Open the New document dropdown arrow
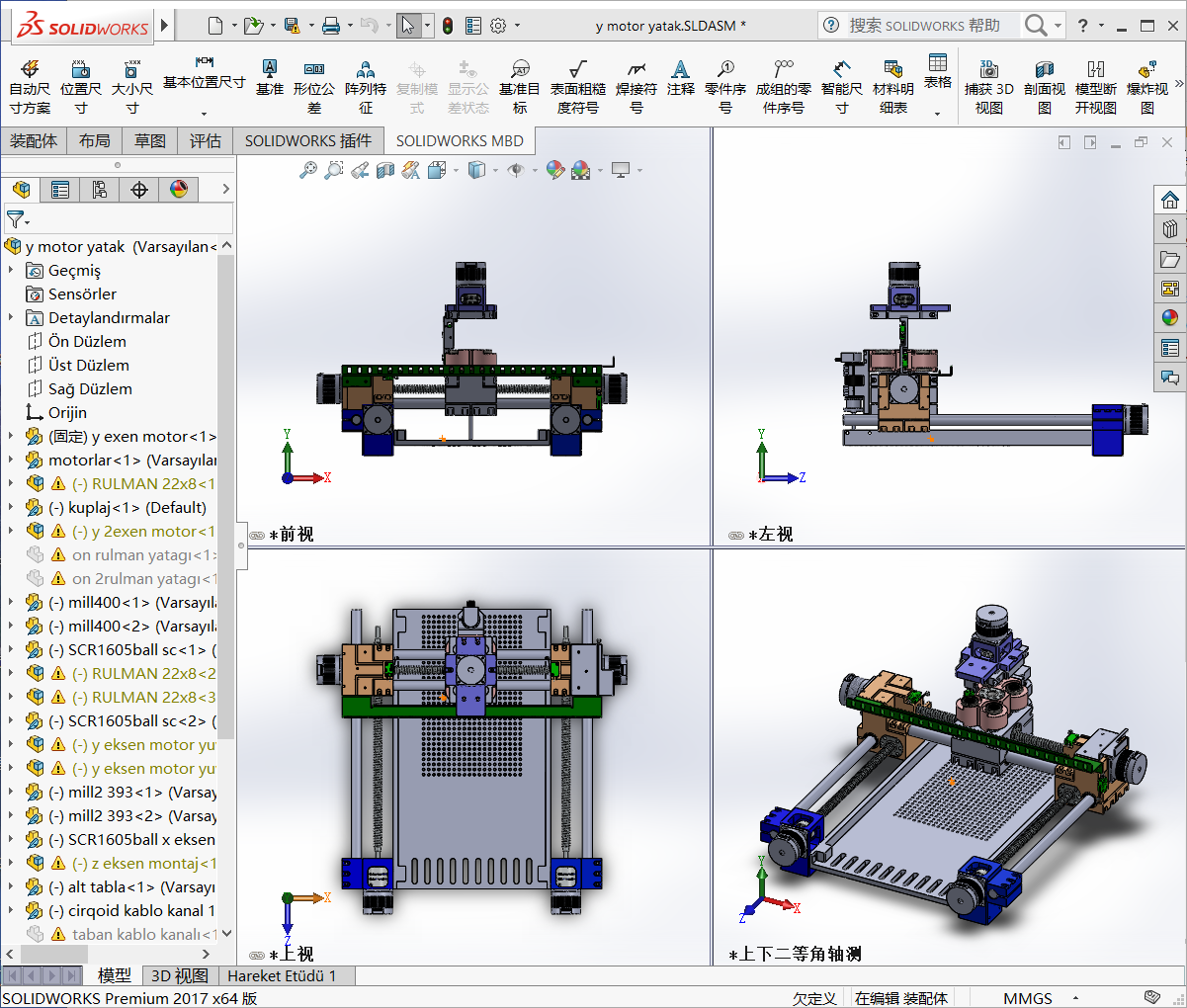The height and width of the screenshot is (1008, 1187). point(234,26)
